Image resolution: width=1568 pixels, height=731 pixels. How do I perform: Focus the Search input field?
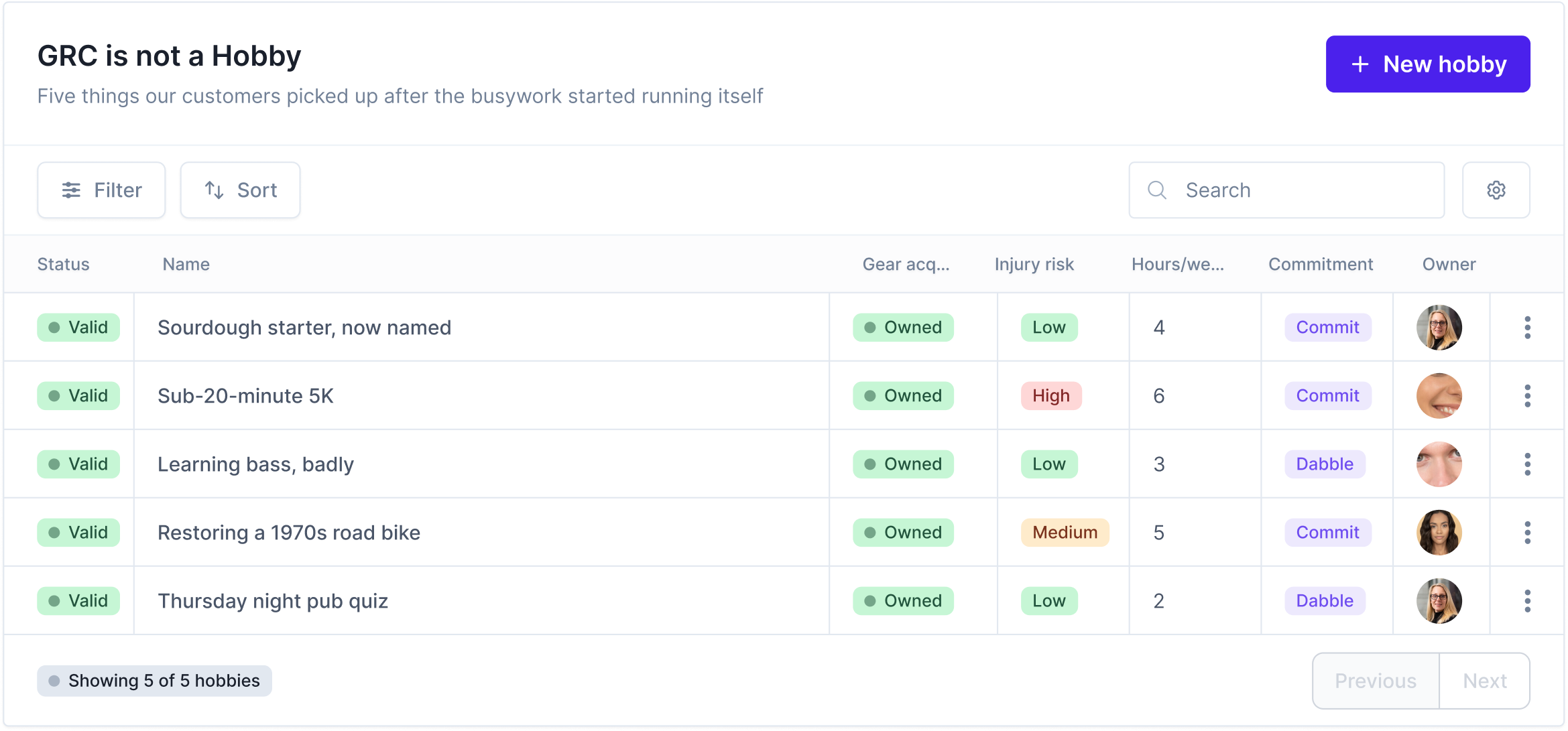pos(1286,190)
